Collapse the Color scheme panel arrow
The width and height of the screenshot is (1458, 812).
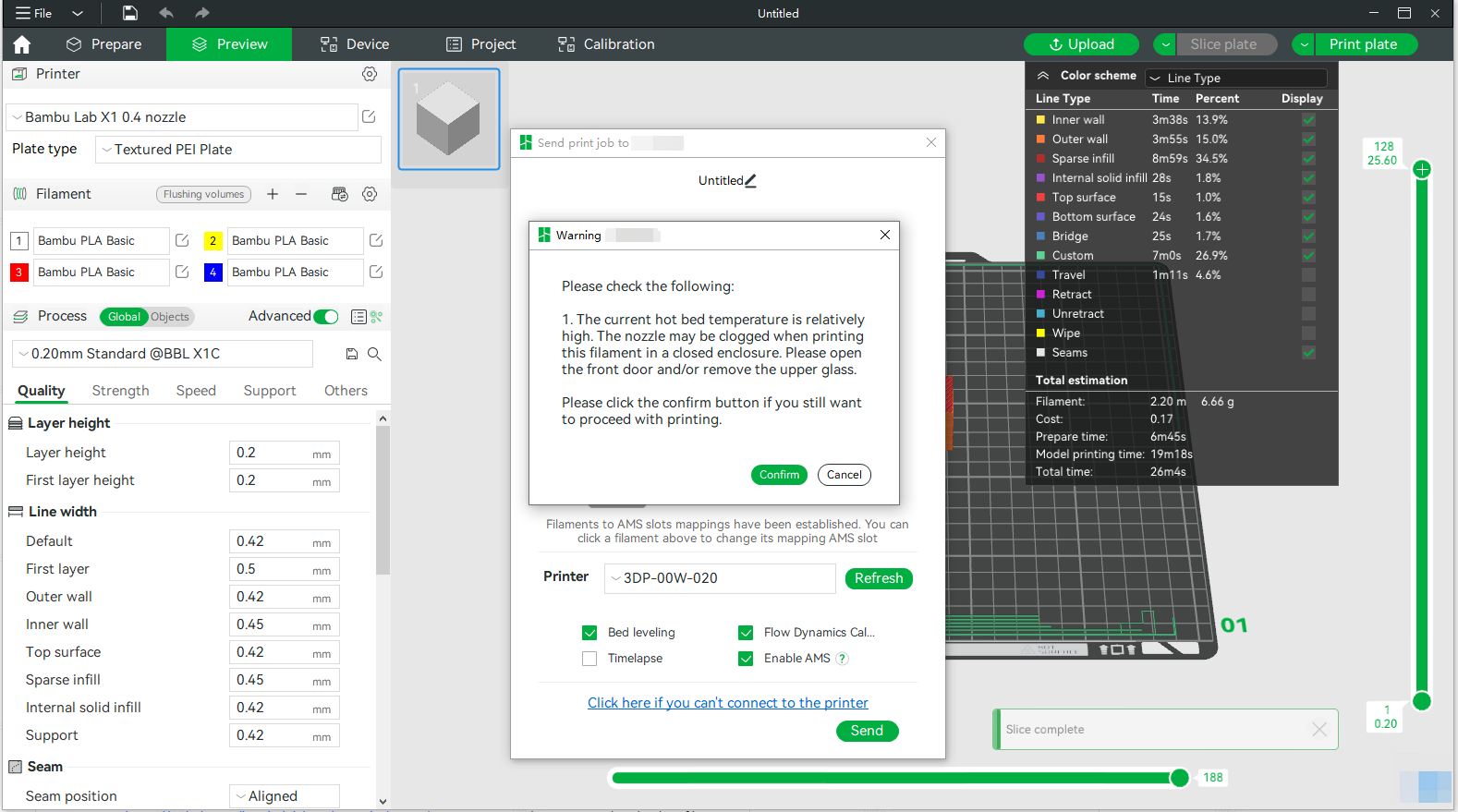[1043, 76]
